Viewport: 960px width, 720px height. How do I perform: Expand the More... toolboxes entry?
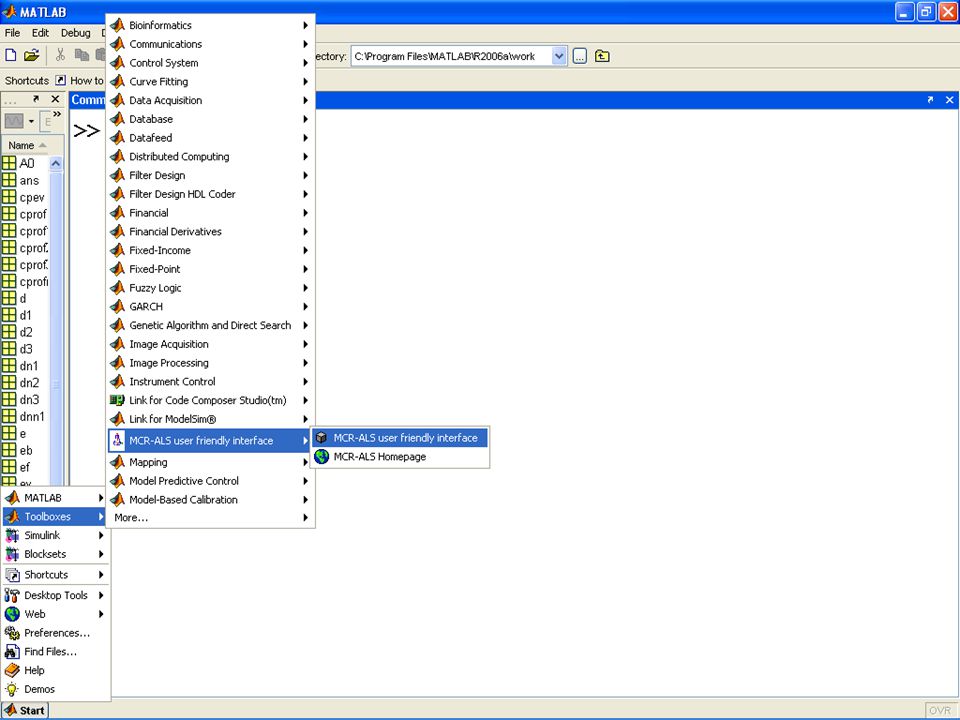pos(210,518)
